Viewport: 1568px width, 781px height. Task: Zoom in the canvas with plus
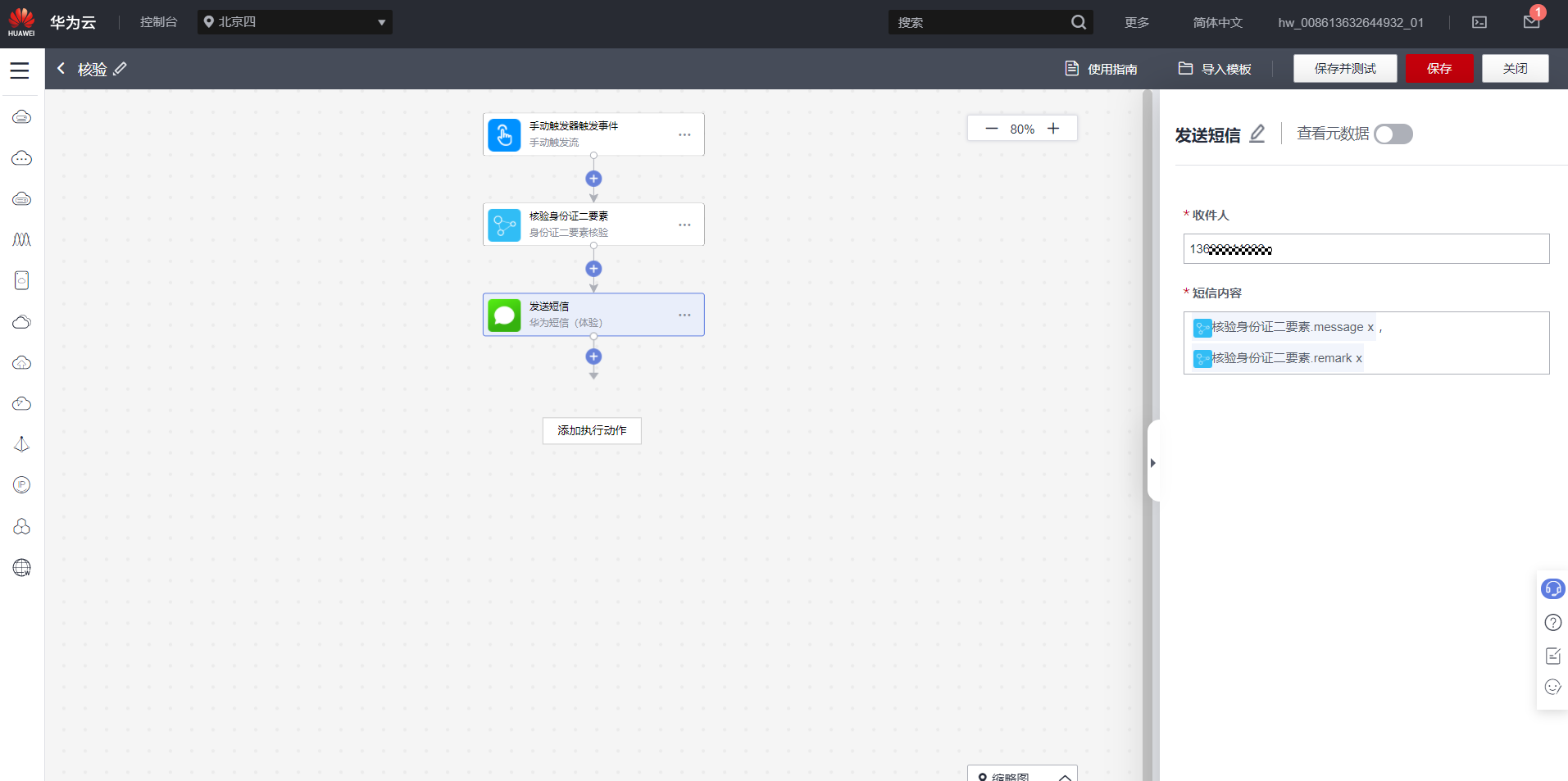coord(1053,129)
